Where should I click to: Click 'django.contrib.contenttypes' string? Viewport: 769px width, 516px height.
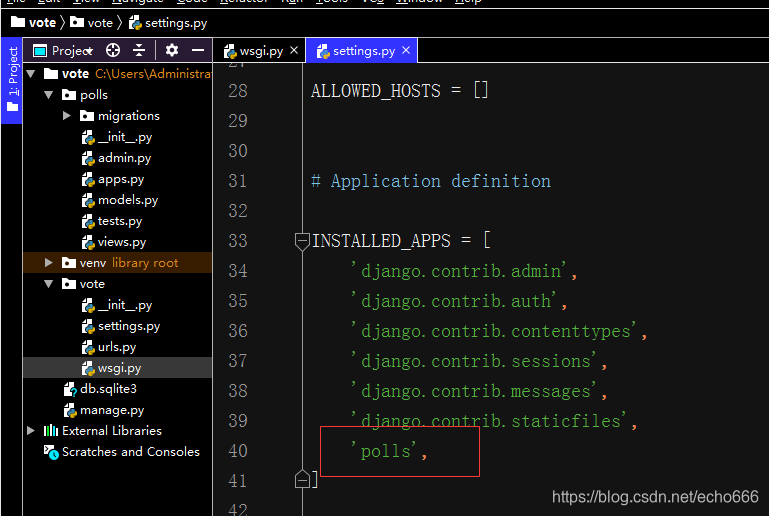[x=495, y=331]
